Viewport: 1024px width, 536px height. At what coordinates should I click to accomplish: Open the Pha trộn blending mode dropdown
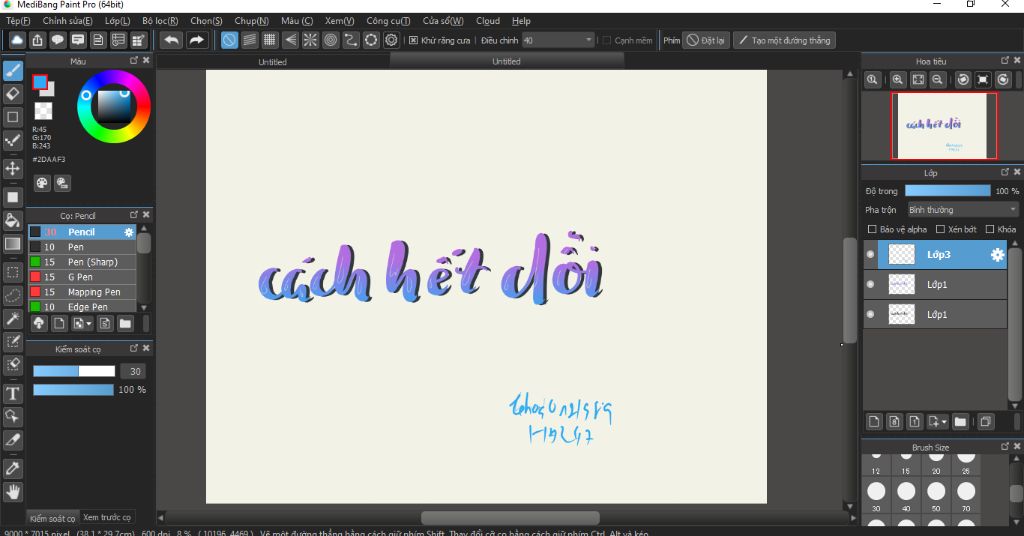pos(963,210)
